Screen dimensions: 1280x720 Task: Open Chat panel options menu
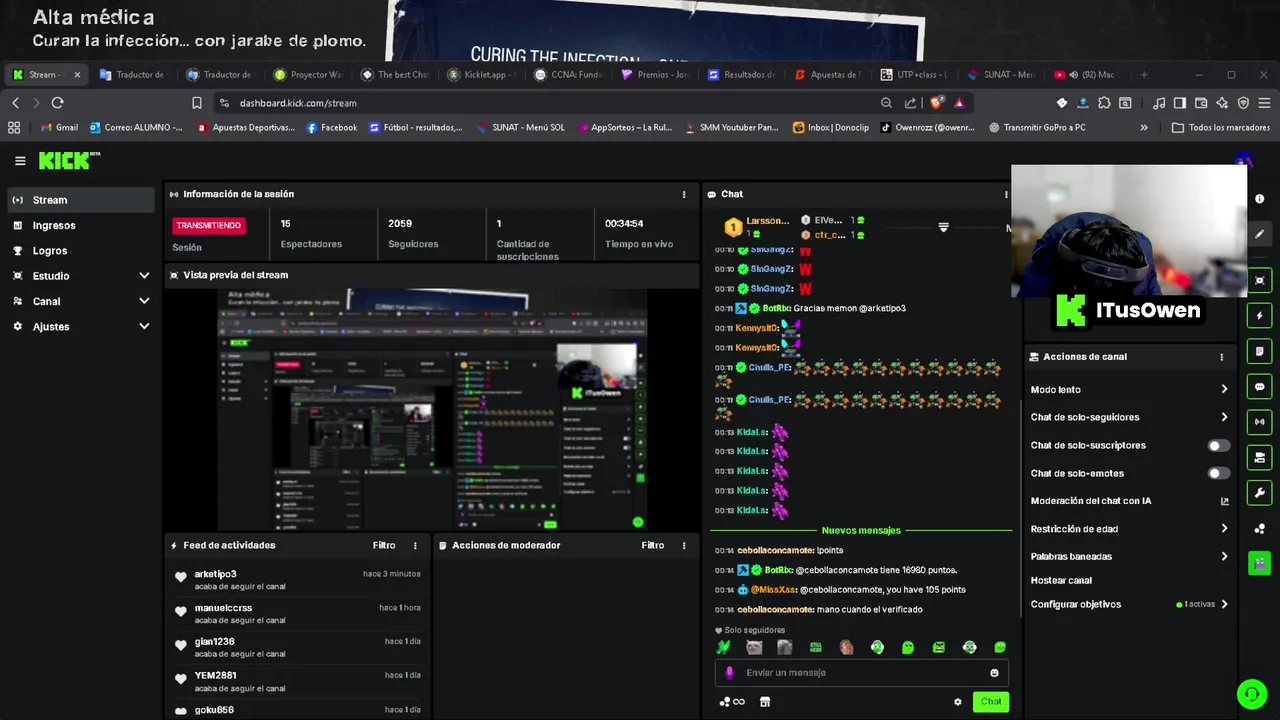pos(1006,194)
